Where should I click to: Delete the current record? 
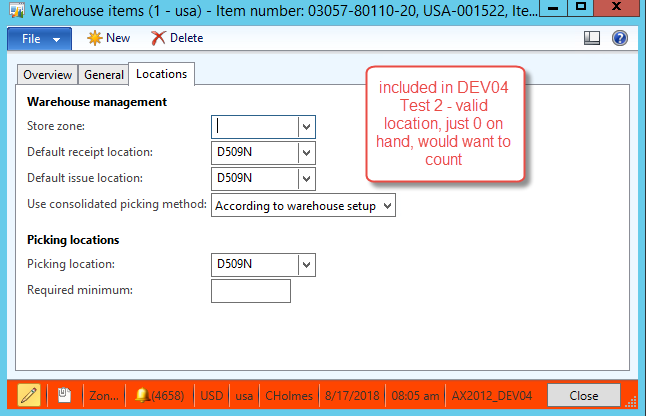click(177, 38)
